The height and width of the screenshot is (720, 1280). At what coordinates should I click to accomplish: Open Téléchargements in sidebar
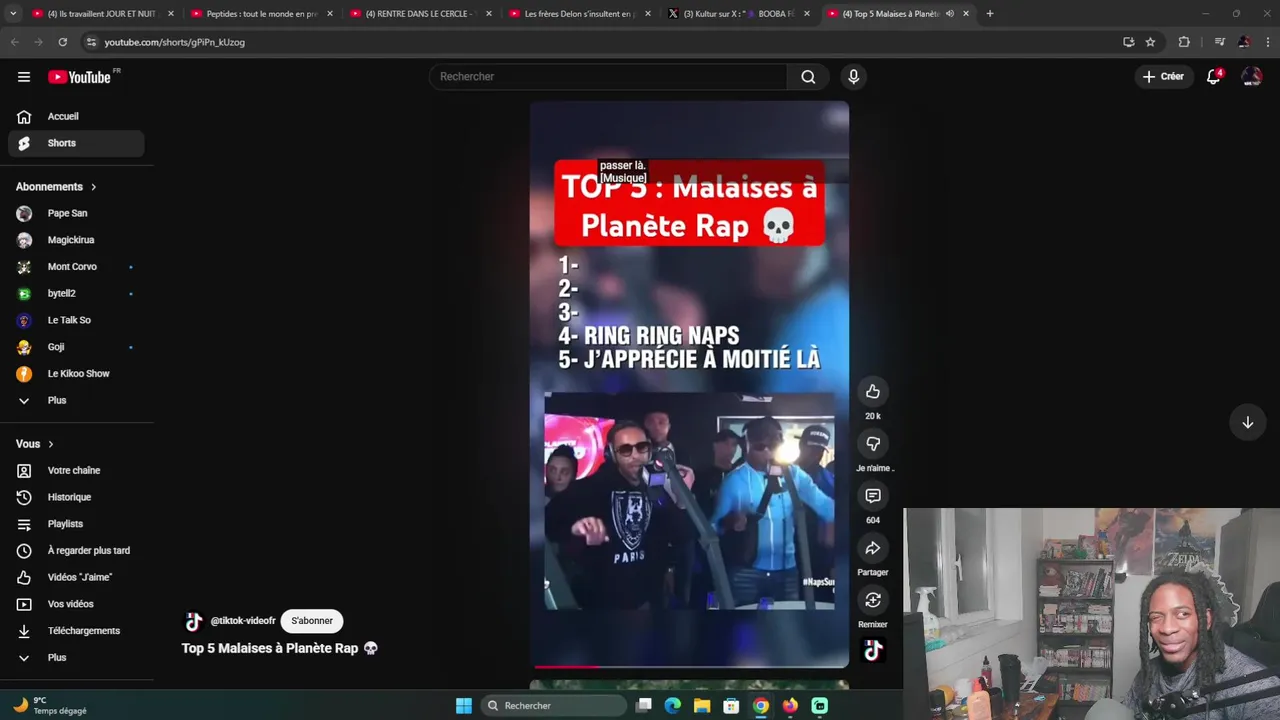[76, 631]
